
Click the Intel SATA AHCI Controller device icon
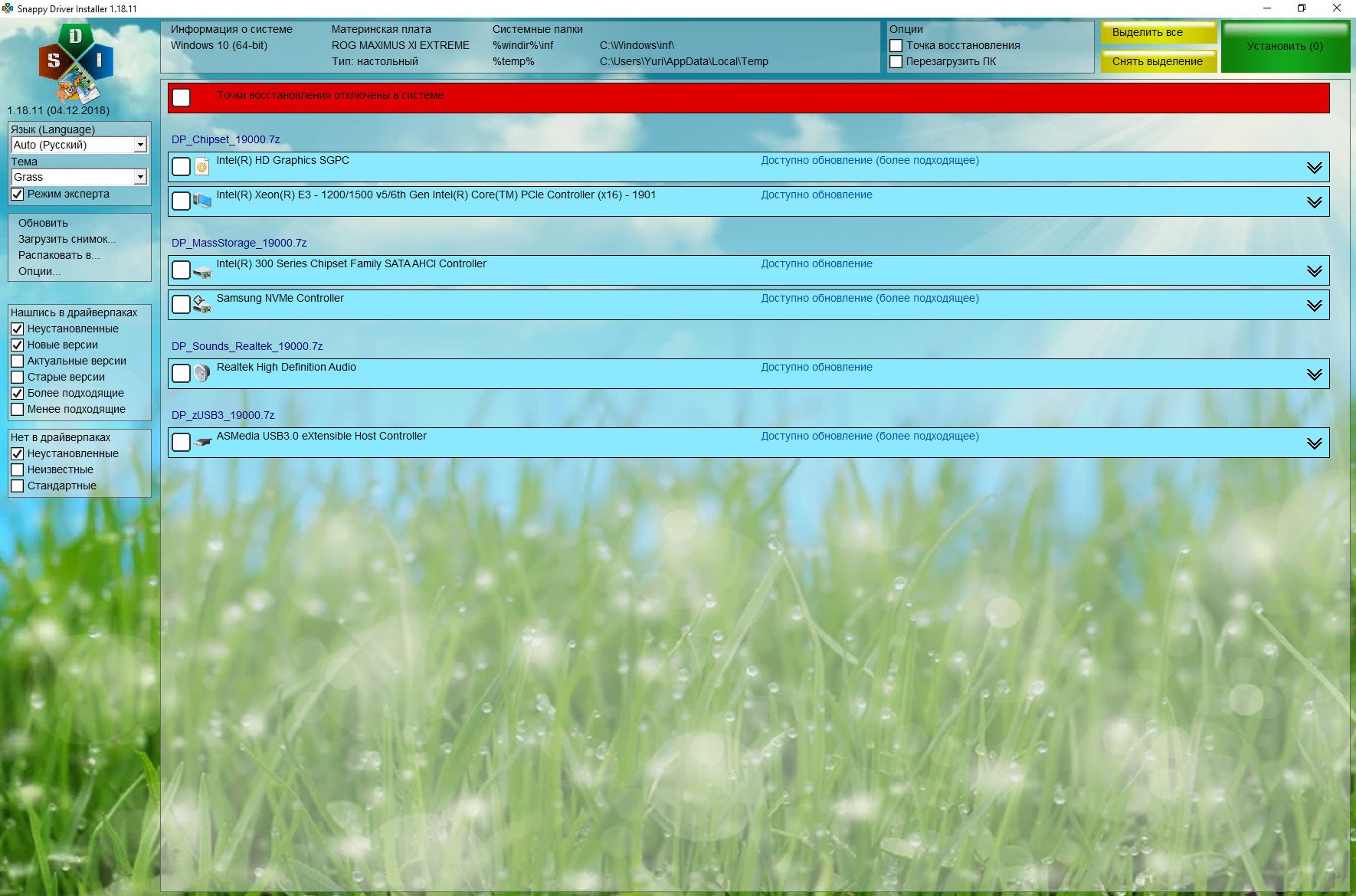[202, 270]
